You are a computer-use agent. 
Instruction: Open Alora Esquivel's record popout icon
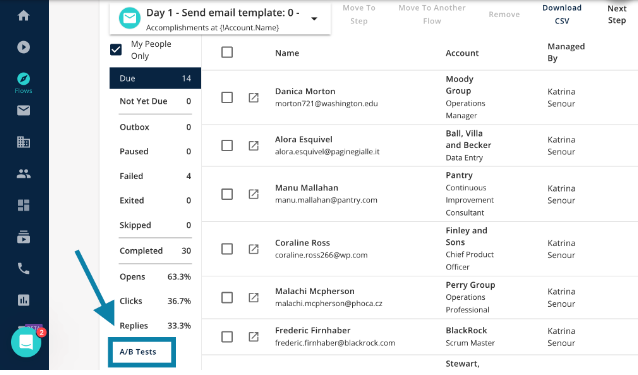click(253, 146)
